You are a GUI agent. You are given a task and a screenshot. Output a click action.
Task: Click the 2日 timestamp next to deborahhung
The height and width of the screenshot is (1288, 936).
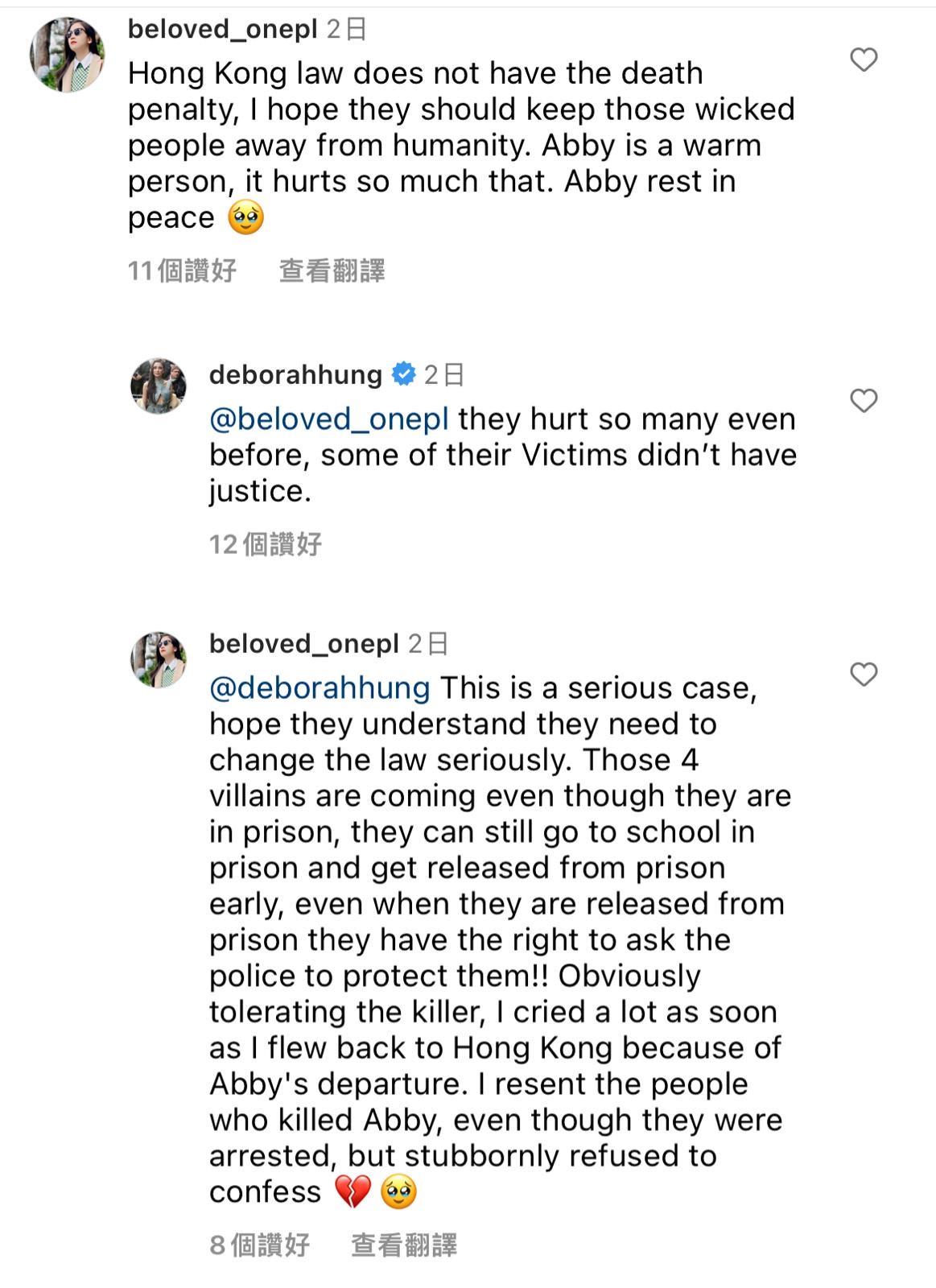(444, 374)
